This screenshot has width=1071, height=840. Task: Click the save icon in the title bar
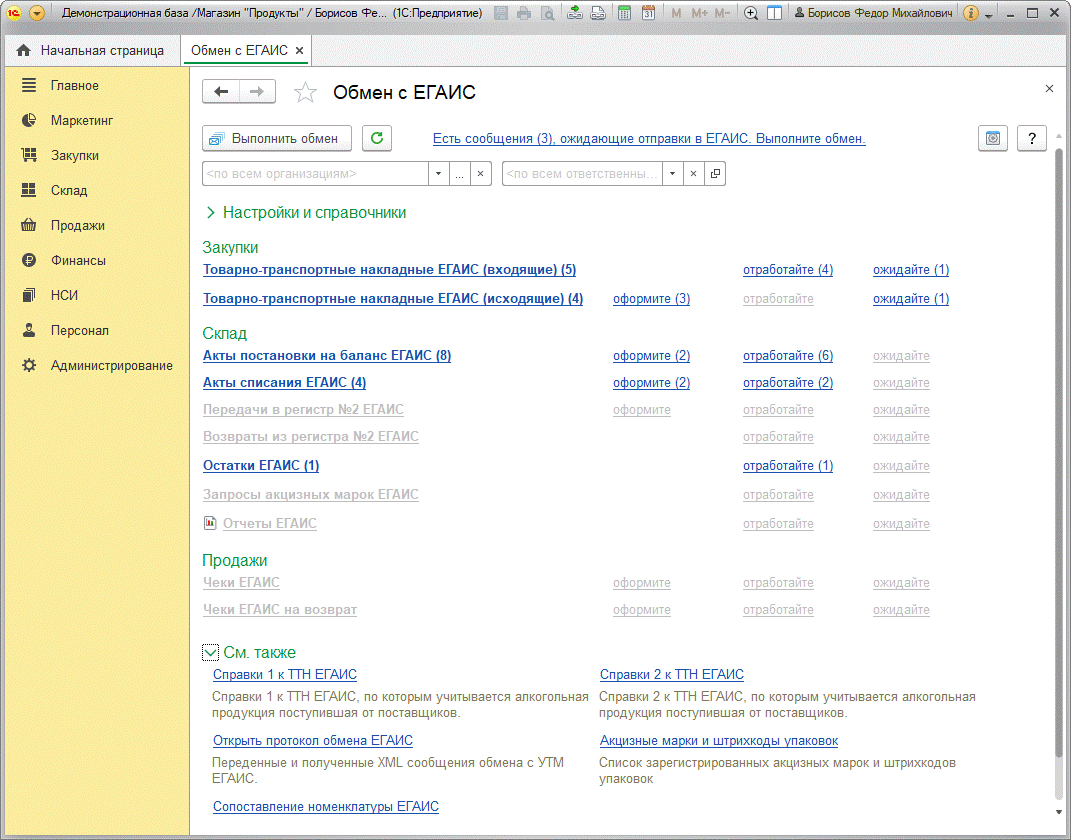(x=501, y=13)
